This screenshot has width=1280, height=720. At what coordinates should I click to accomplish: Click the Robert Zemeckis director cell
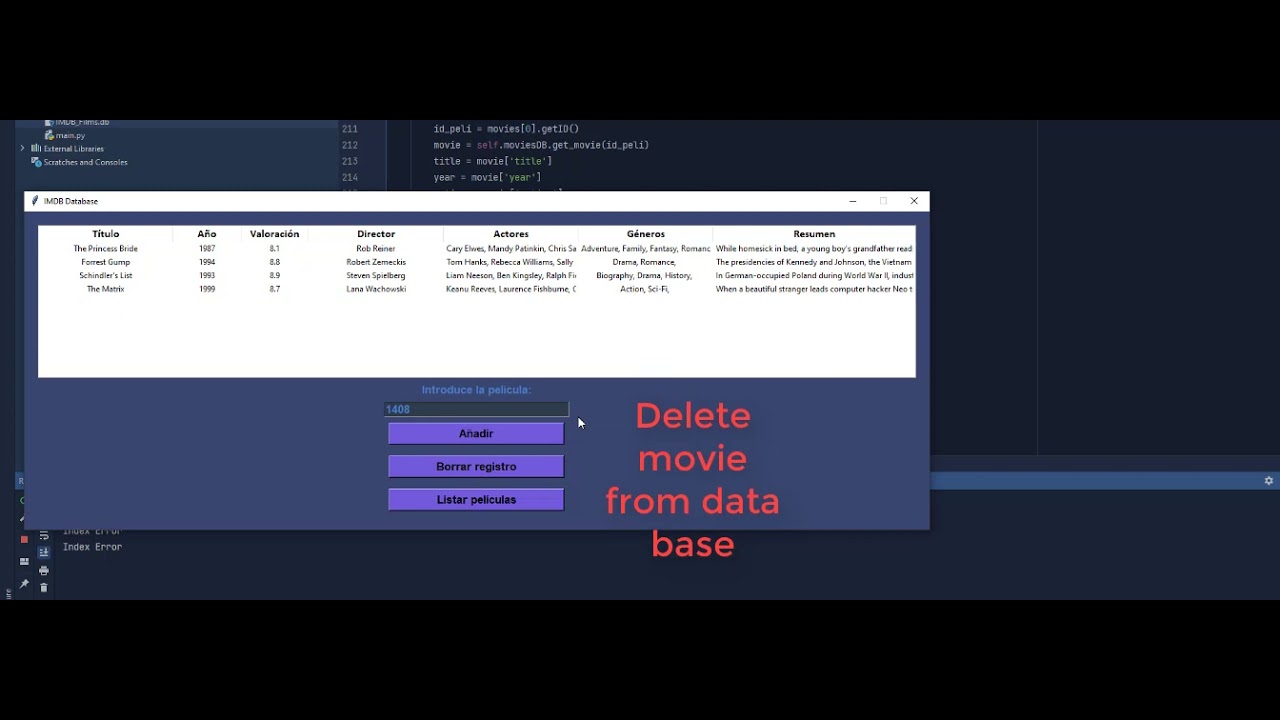point(376,262)
